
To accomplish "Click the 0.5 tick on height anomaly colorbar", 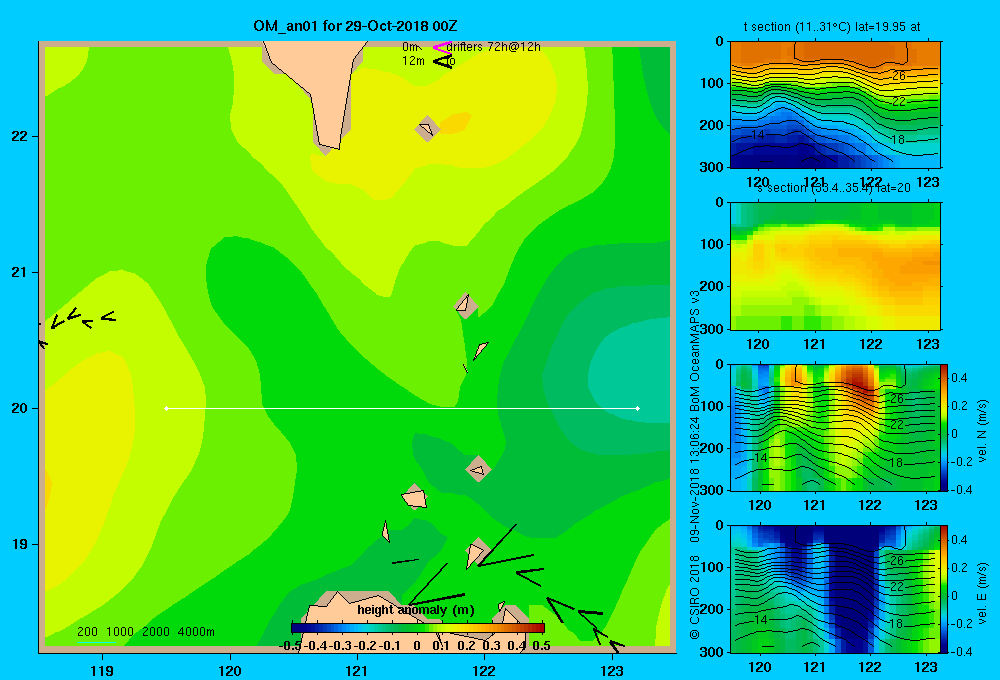I will click(541, 646).
